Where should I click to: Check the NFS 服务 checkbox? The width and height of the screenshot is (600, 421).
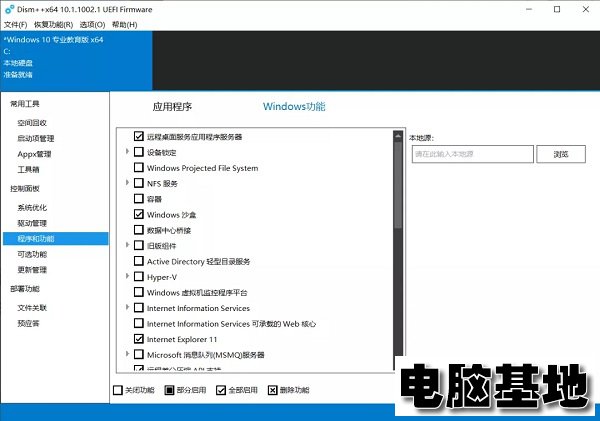coord(139,183)
